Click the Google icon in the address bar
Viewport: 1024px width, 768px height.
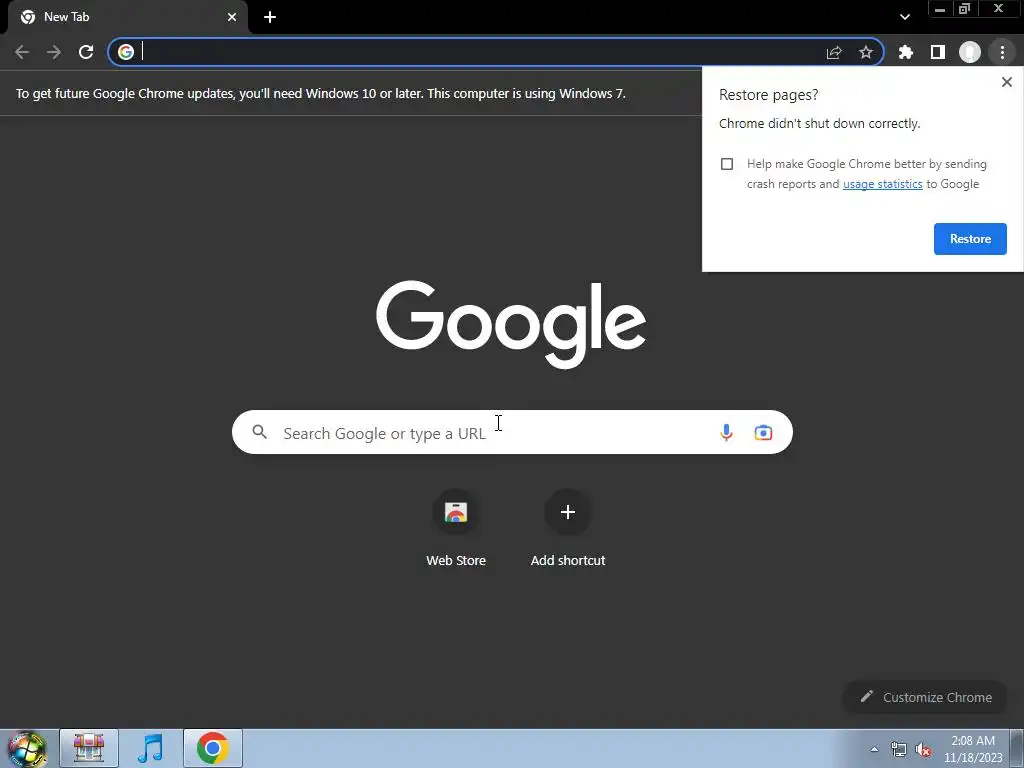(x=126, y=52)
